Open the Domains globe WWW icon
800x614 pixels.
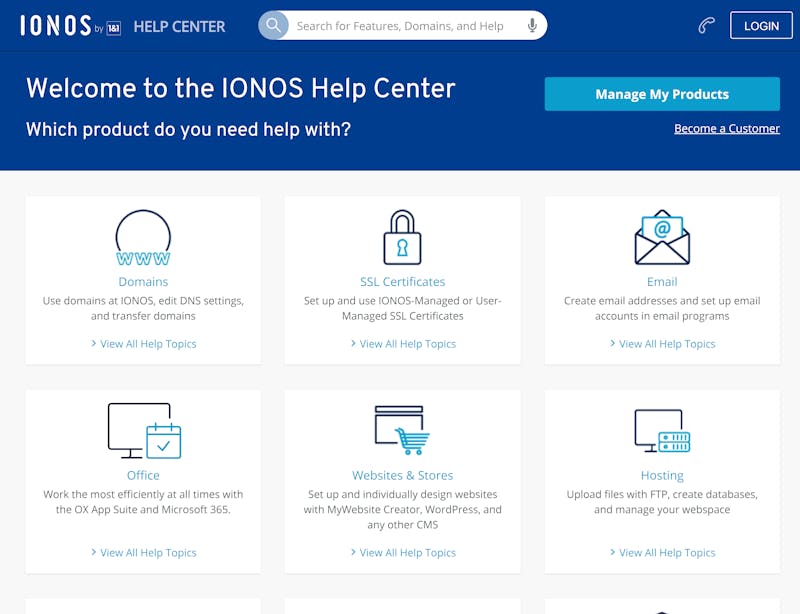(x=143, y=238)
